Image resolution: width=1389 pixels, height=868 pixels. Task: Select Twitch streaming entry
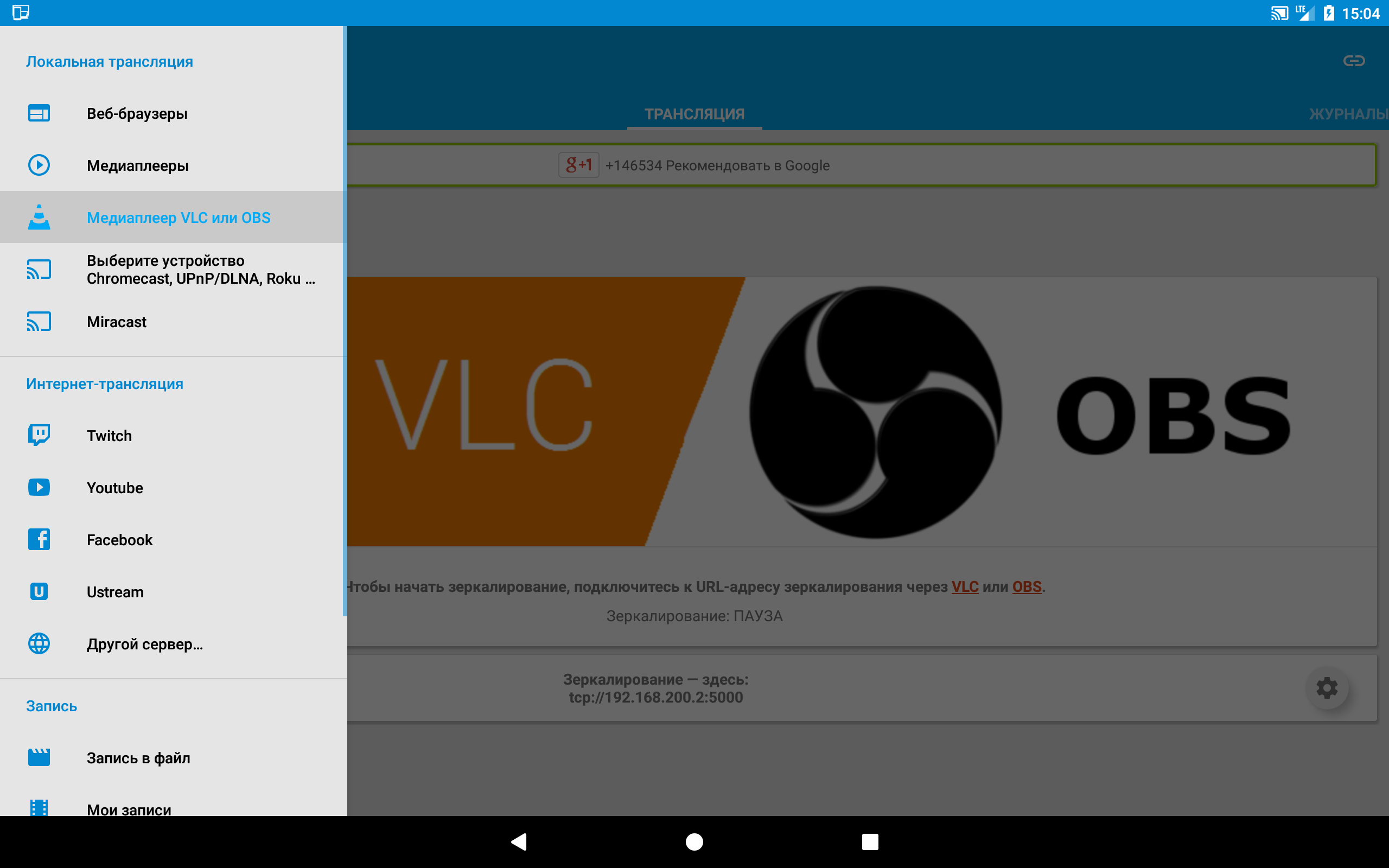[172, 436]
